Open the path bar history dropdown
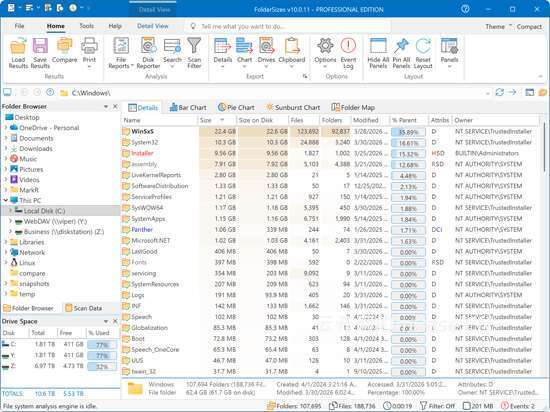The height and width of the screenshot is (412, 550). pyautogui.click(x=488, y=93)
